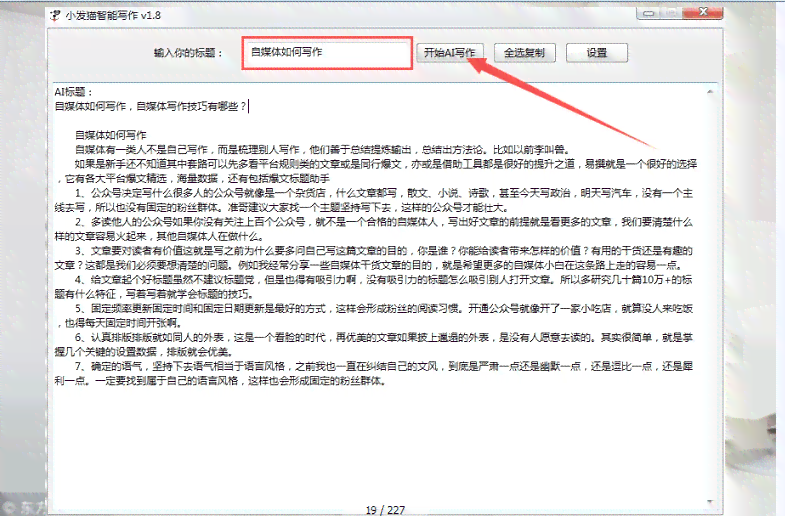This screenshot has height=516, width=785.
Task: Start AI writing with 开始AI写作 button
Action: [x=450, y=53]
